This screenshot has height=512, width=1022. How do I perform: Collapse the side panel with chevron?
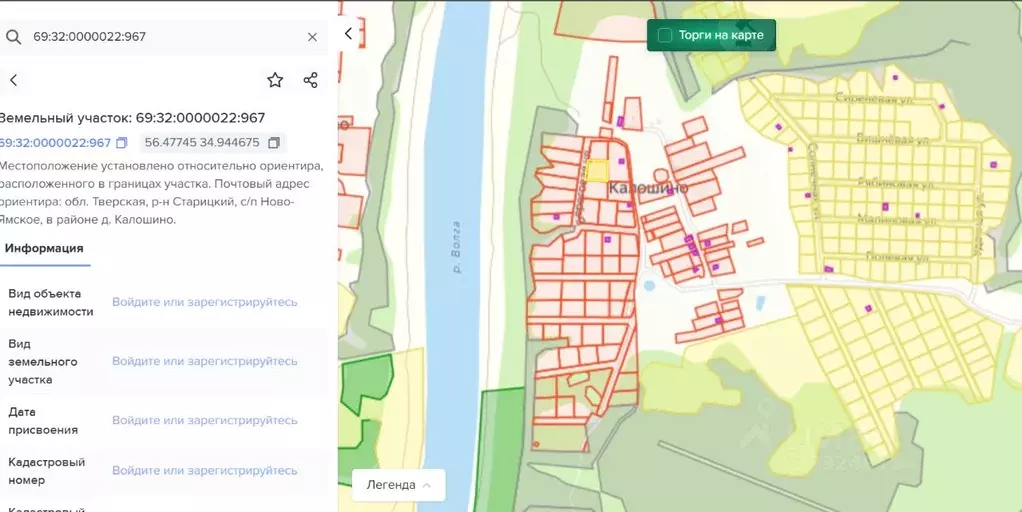click(348, 33)
